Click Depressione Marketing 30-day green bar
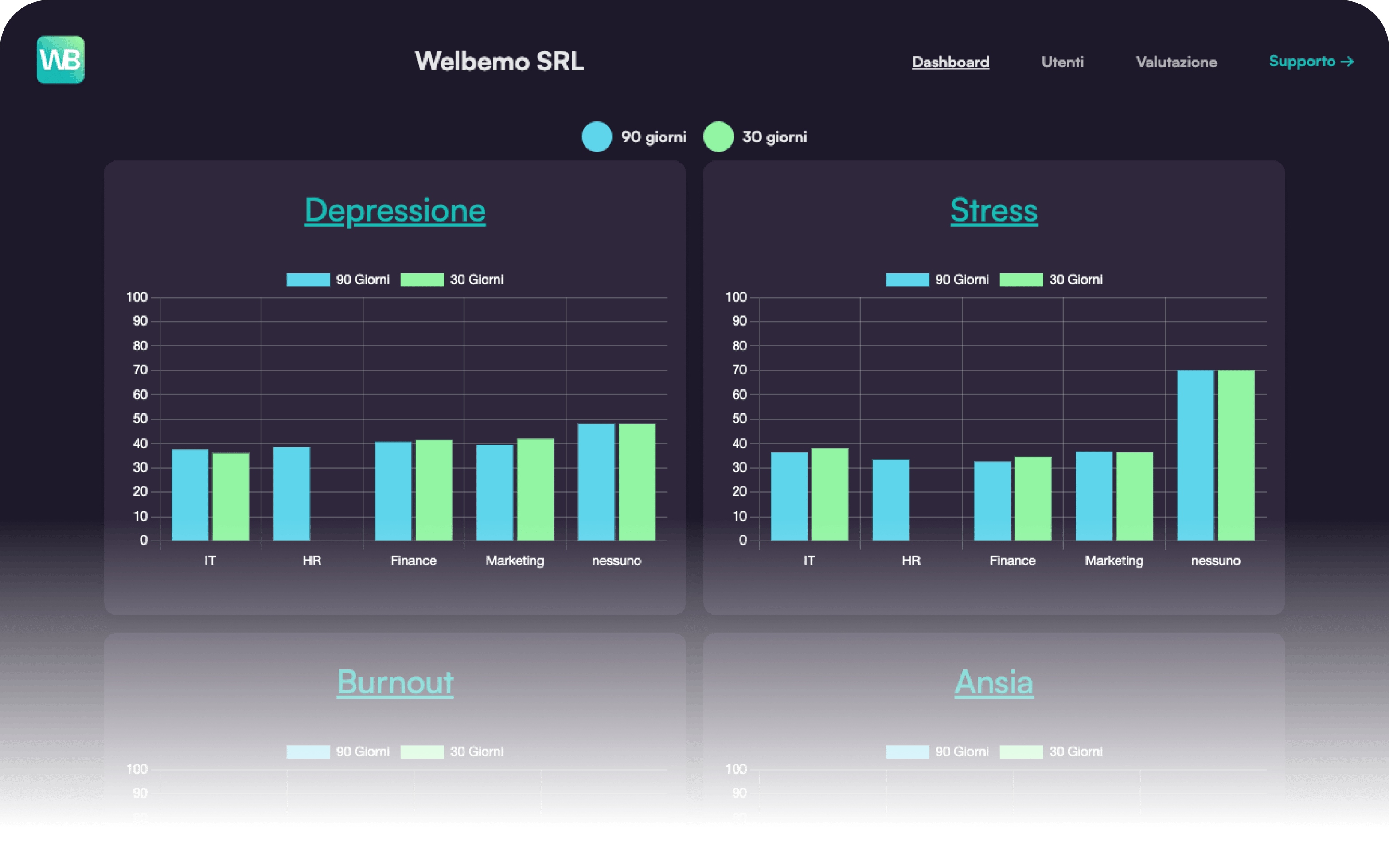The width and height of the screenshot is (1389, 868). pyautogui.click(x=536, y=490)
